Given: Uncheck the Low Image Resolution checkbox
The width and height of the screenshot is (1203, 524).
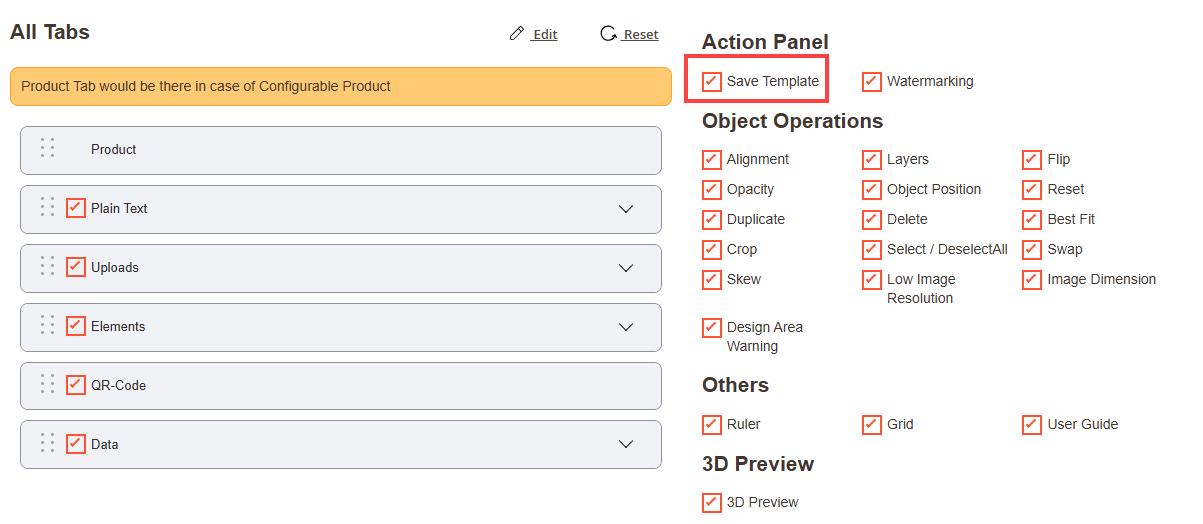Looking at the screenshot, I should 872,279.
